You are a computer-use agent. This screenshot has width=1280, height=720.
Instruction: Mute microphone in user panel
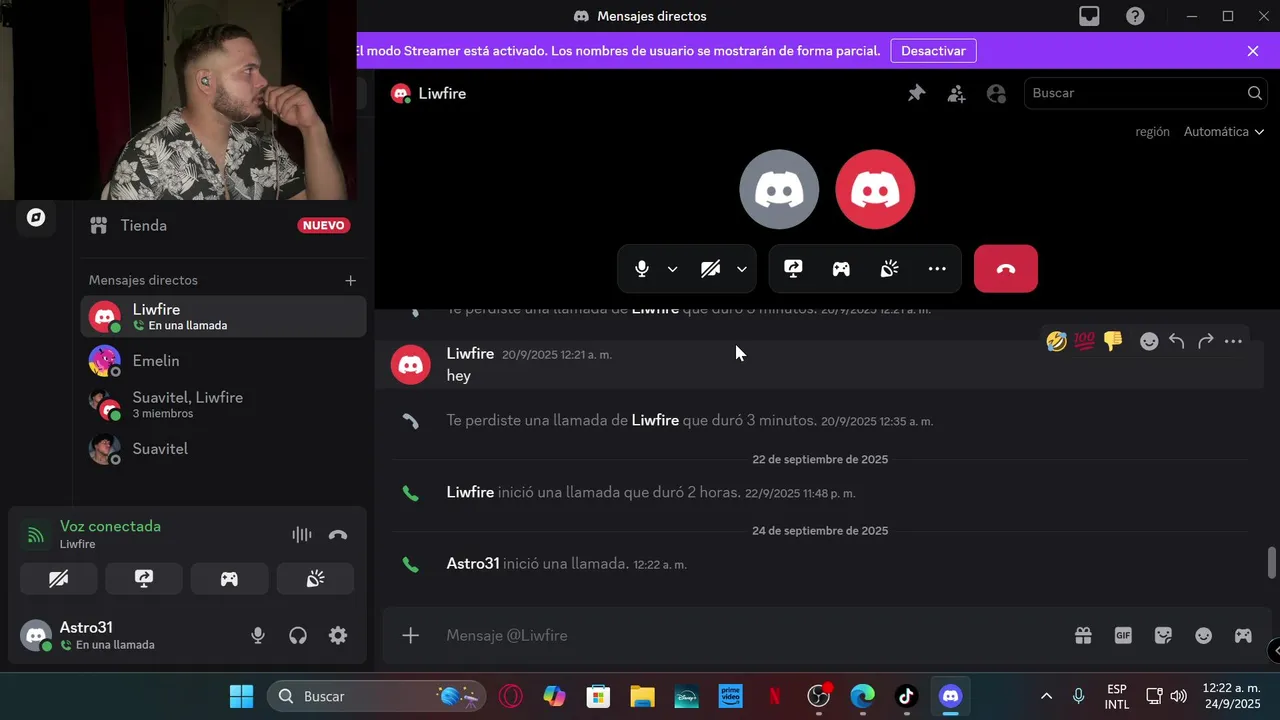pyautogui.click(x=258, y=635)
